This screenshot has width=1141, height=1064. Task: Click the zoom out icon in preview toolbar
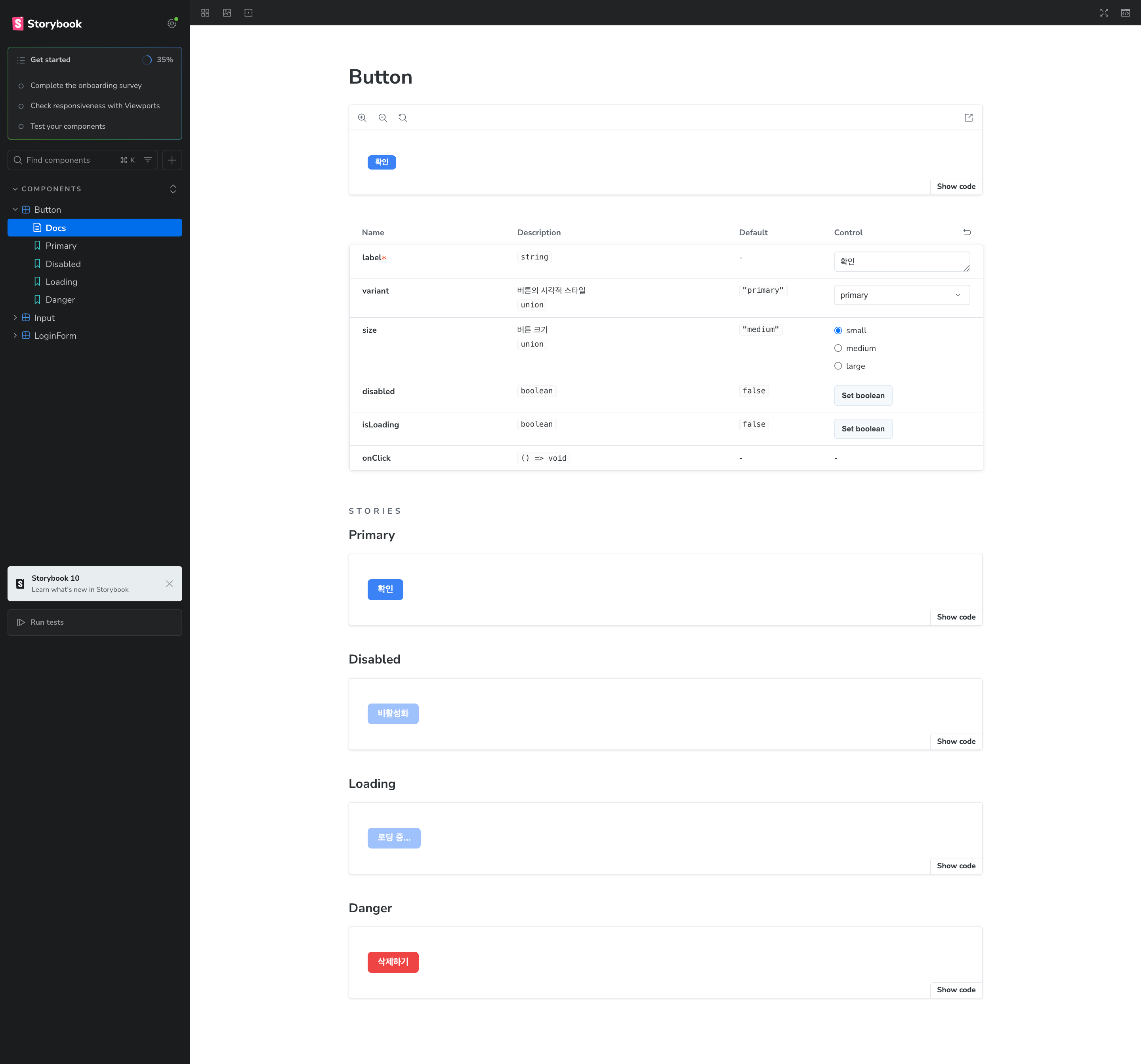(382, 118)
